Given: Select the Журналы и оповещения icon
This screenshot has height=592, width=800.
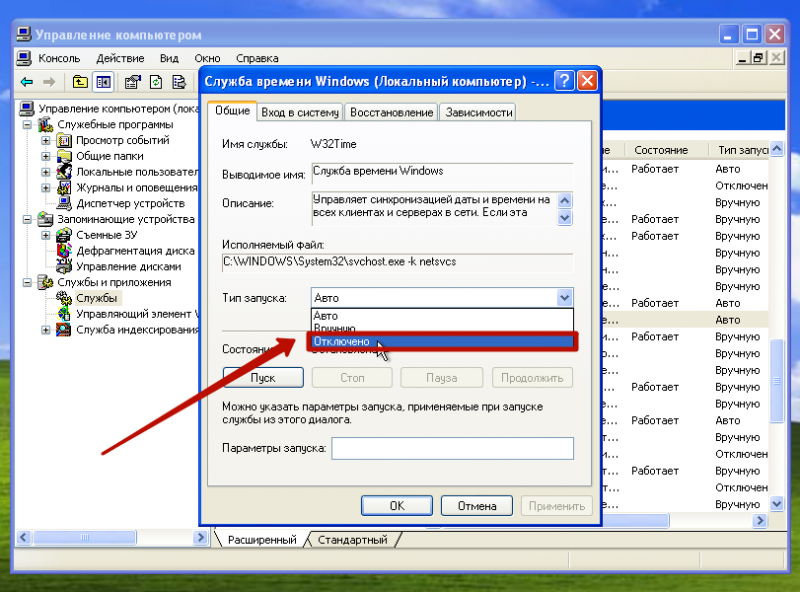Looking at the screenshot, I should tap(64, 188).
